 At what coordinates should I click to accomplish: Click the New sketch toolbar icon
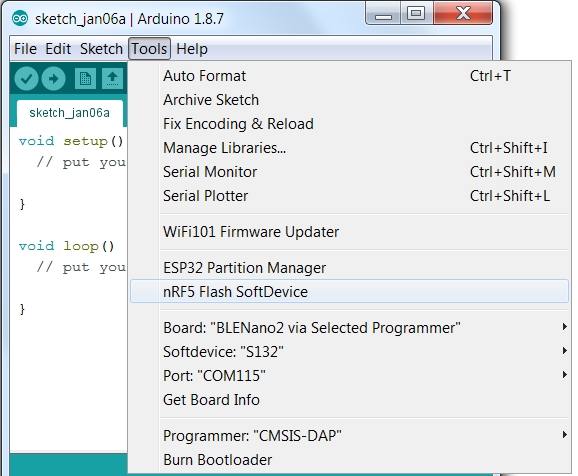coord(85,79)
